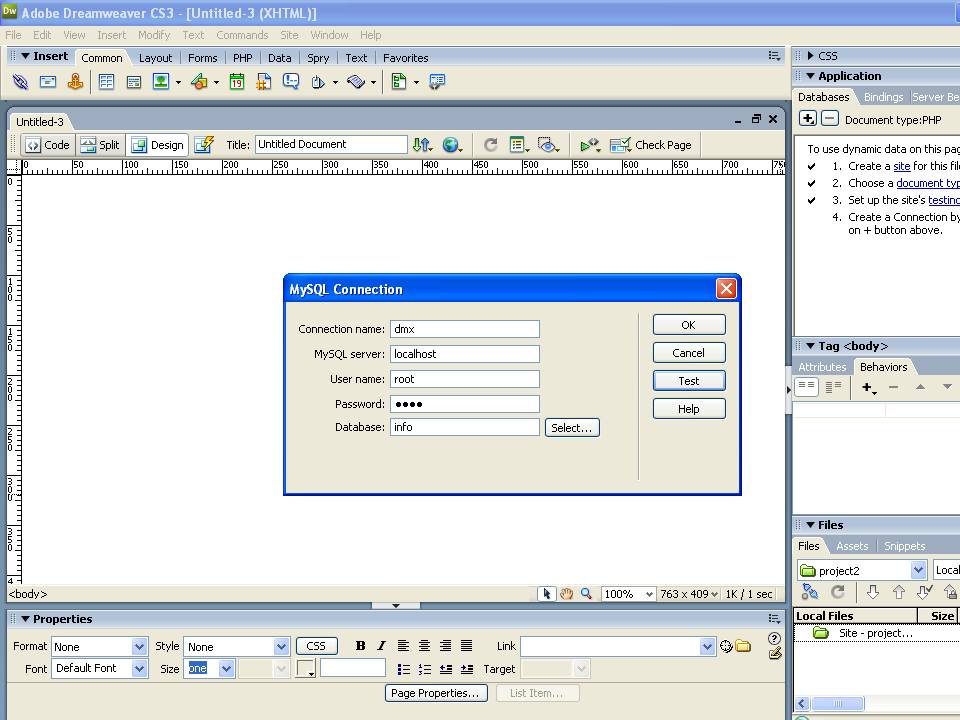Align text left in Properties
Viewport: 960px width, 720px height.
[403, 646]
